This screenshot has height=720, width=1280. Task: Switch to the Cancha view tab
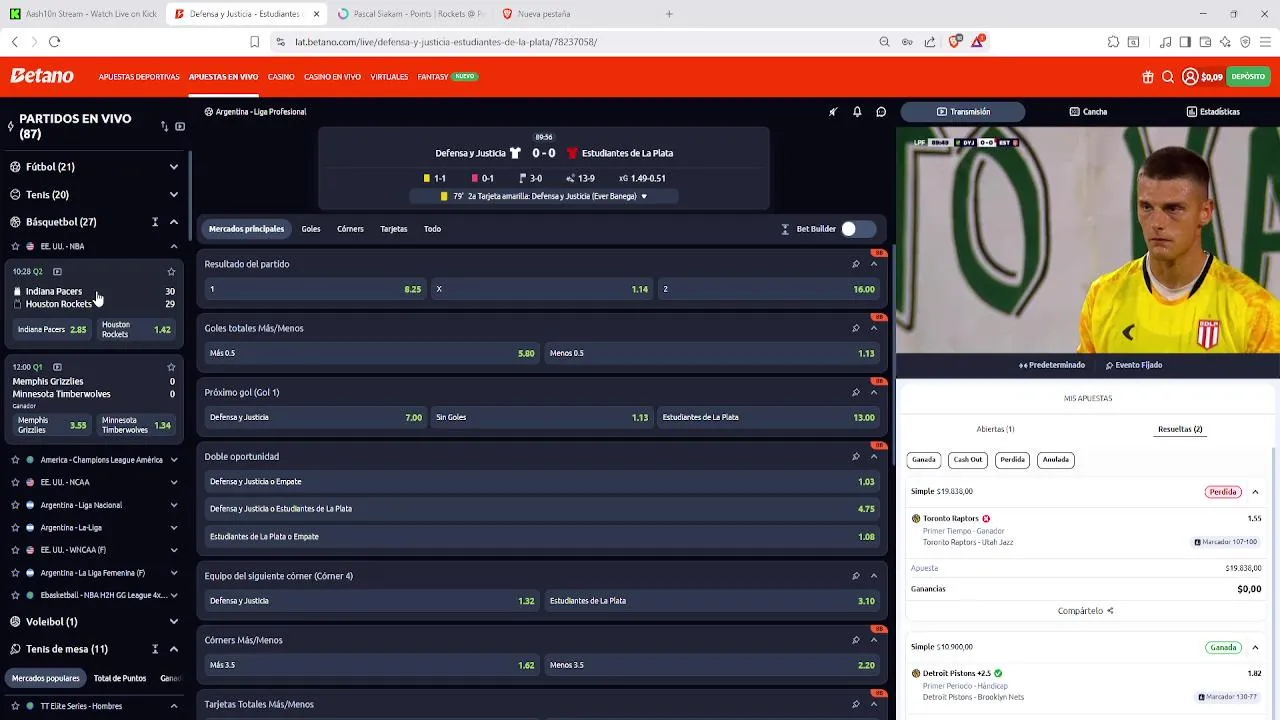(x=1088, y=112)
